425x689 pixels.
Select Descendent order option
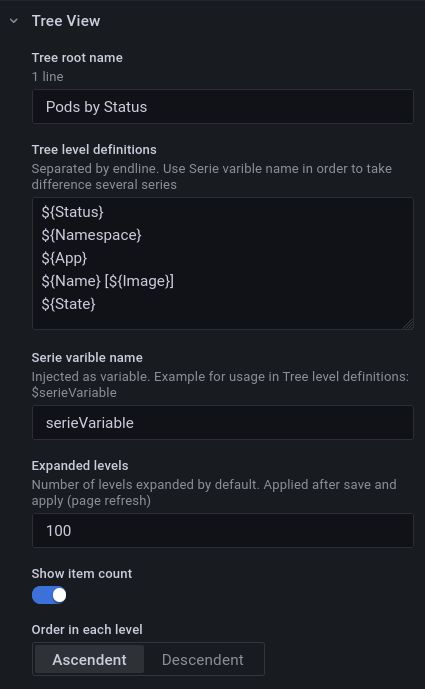[203, 660]
